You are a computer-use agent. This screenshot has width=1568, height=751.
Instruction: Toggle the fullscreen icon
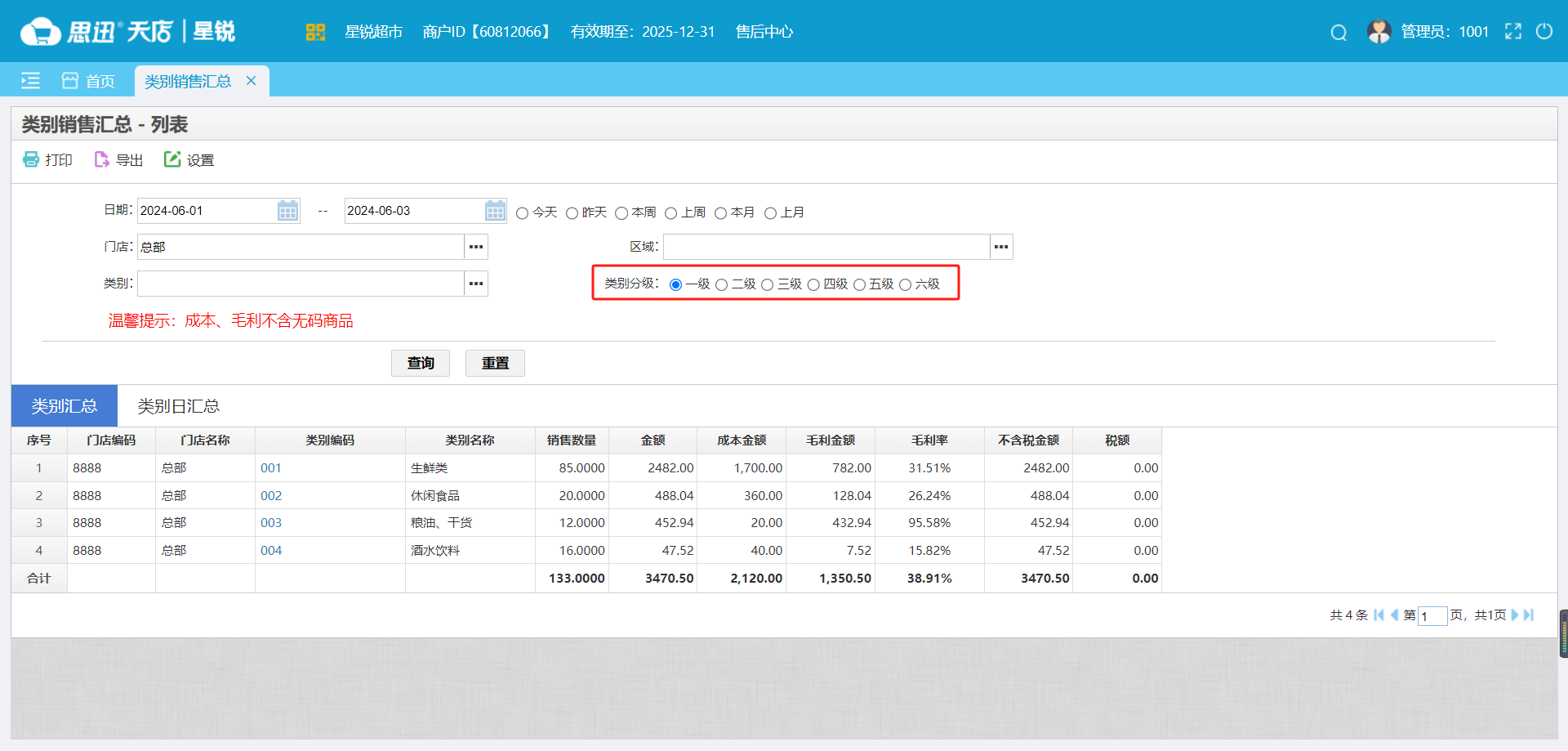point(1513,31)
